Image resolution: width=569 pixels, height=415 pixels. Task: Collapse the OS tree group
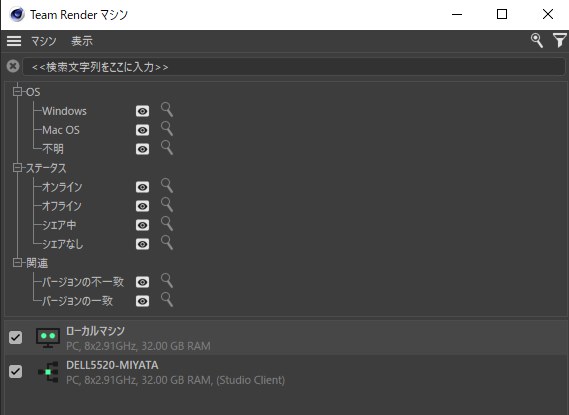(17, 91)
